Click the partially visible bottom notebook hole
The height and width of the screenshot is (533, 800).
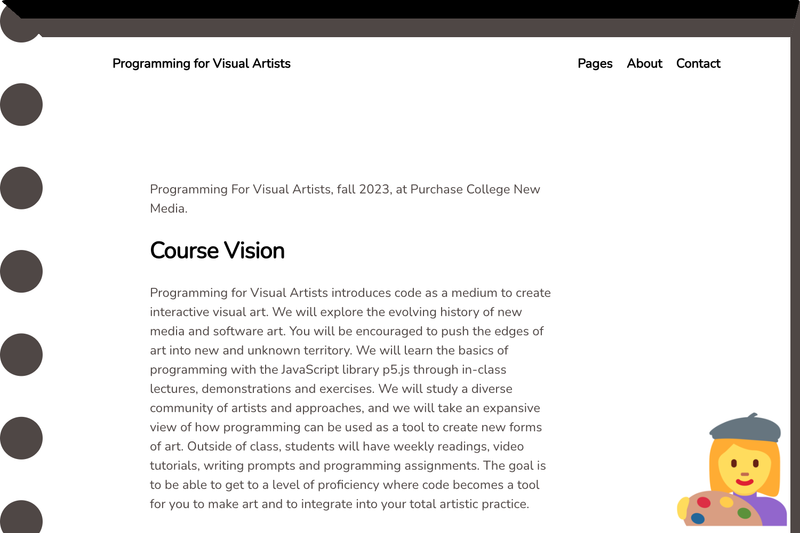coord(21,517)
